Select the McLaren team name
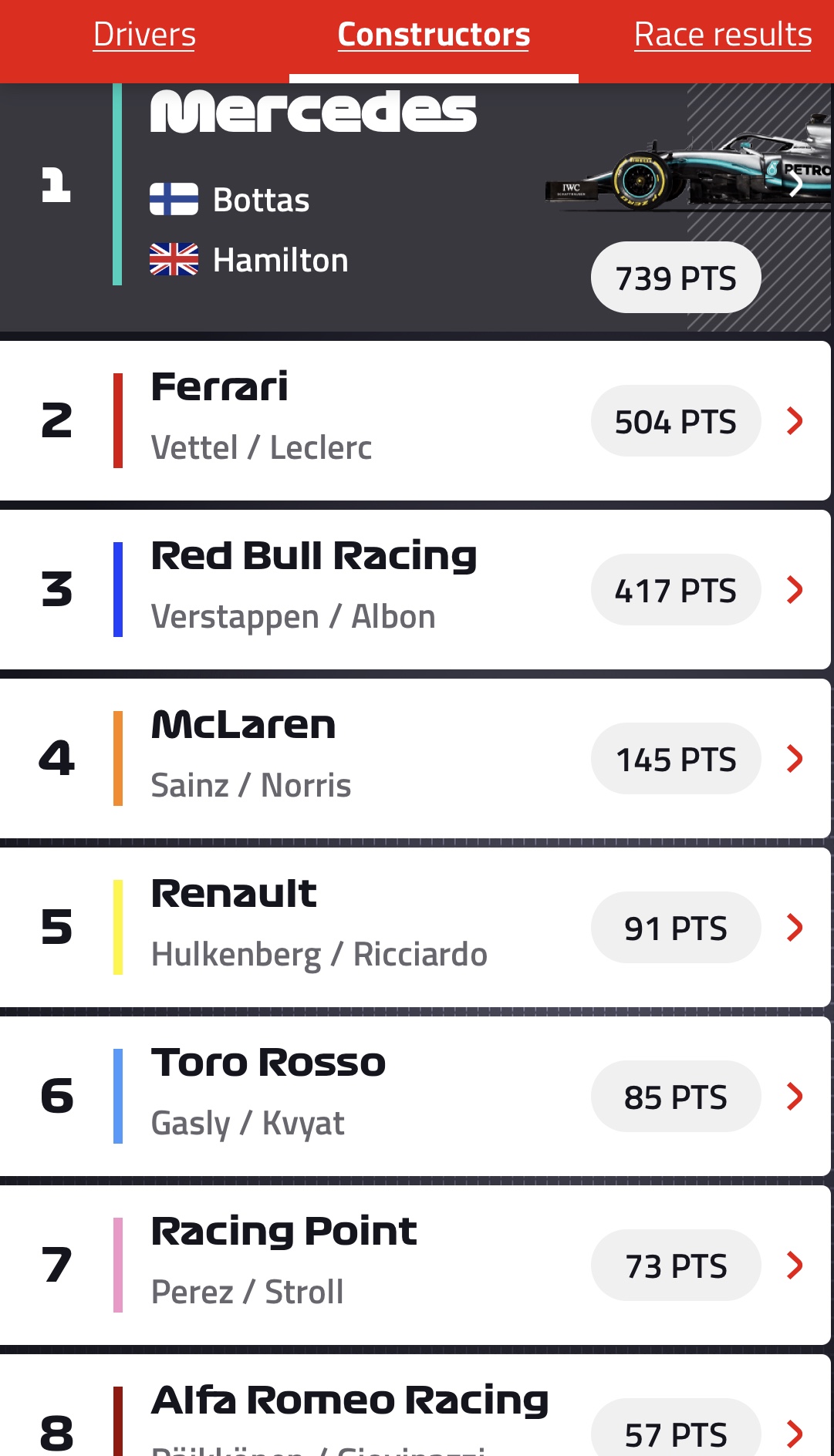This screenshot has height=1456, width=834. [243, 726]
